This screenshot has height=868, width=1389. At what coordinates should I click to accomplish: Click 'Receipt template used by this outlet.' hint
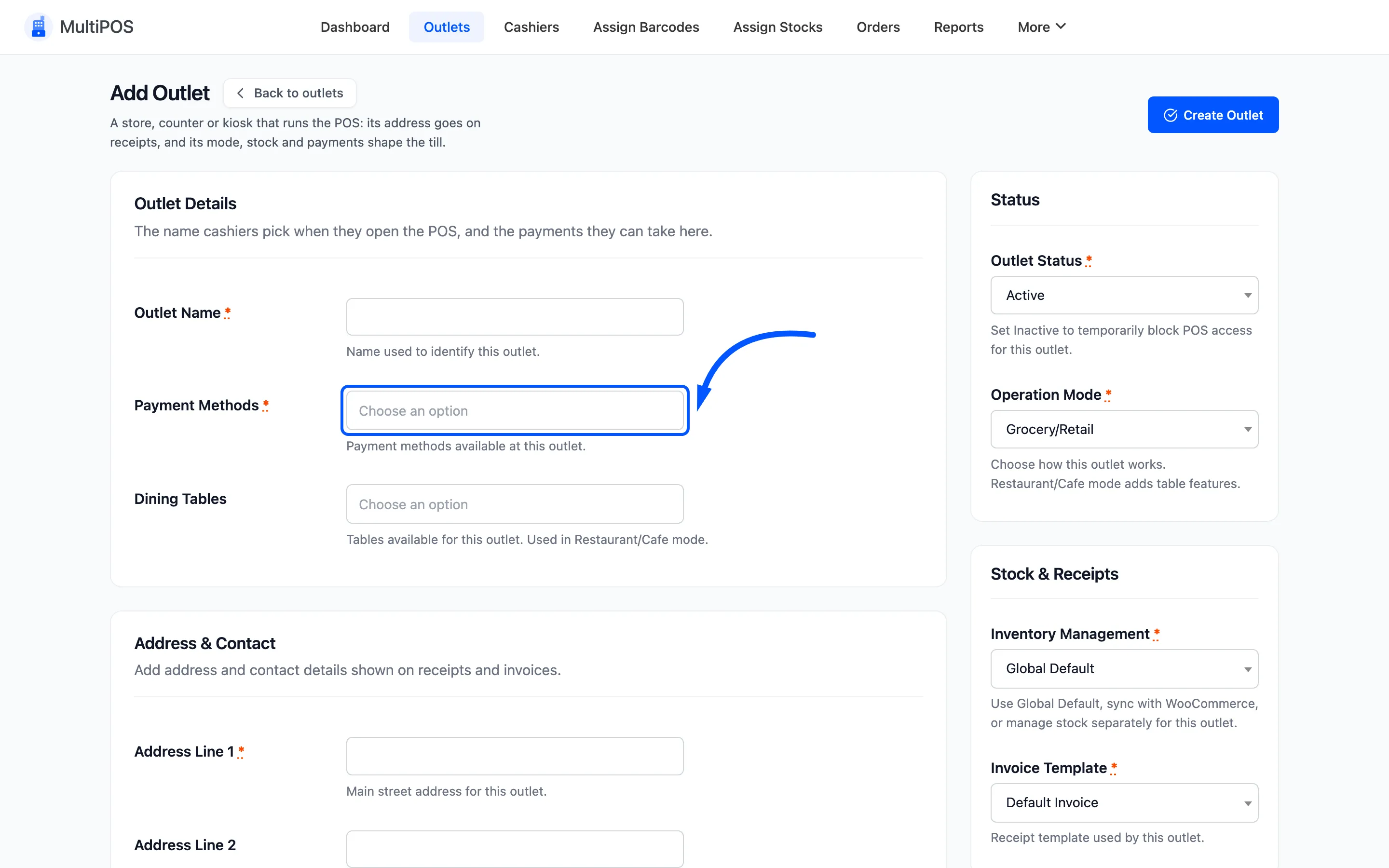pos(1097,837)
